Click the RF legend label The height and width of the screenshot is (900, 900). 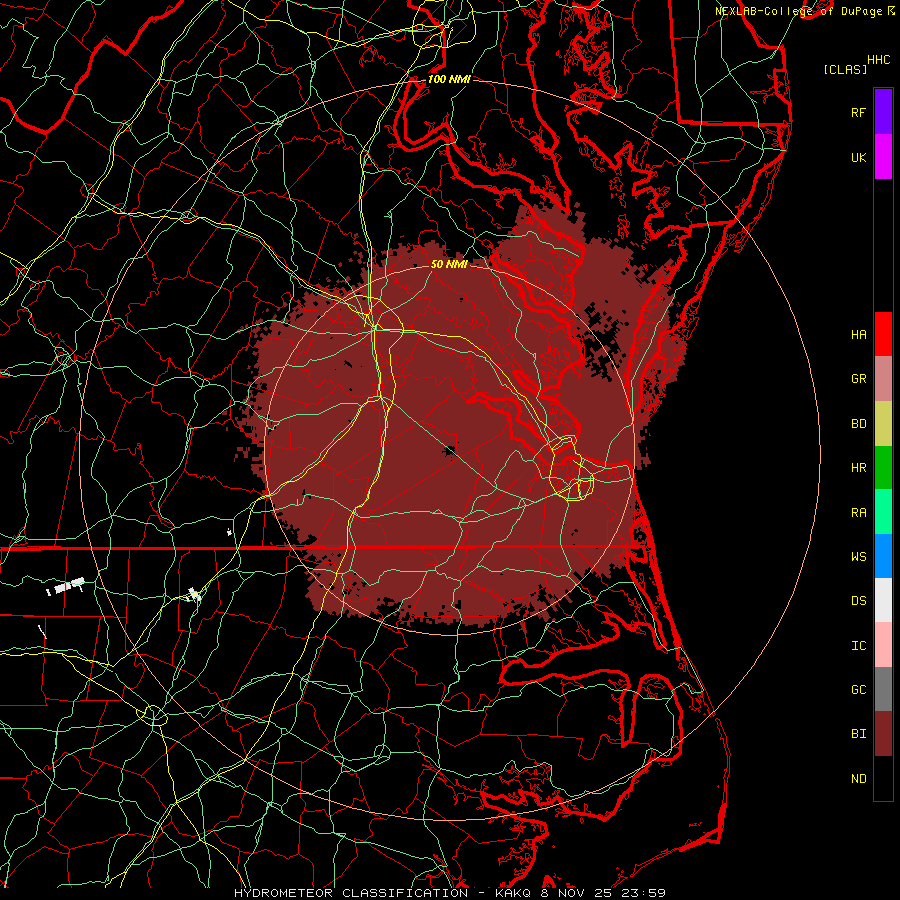(x=858, y=112)
